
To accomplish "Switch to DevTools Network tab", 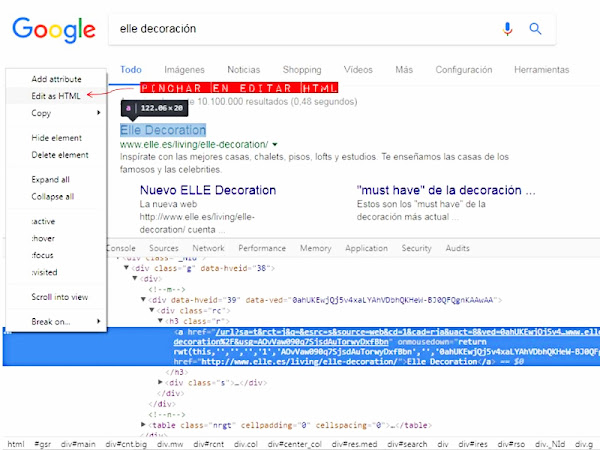I will pyautogui.click(x=209, y=248).
